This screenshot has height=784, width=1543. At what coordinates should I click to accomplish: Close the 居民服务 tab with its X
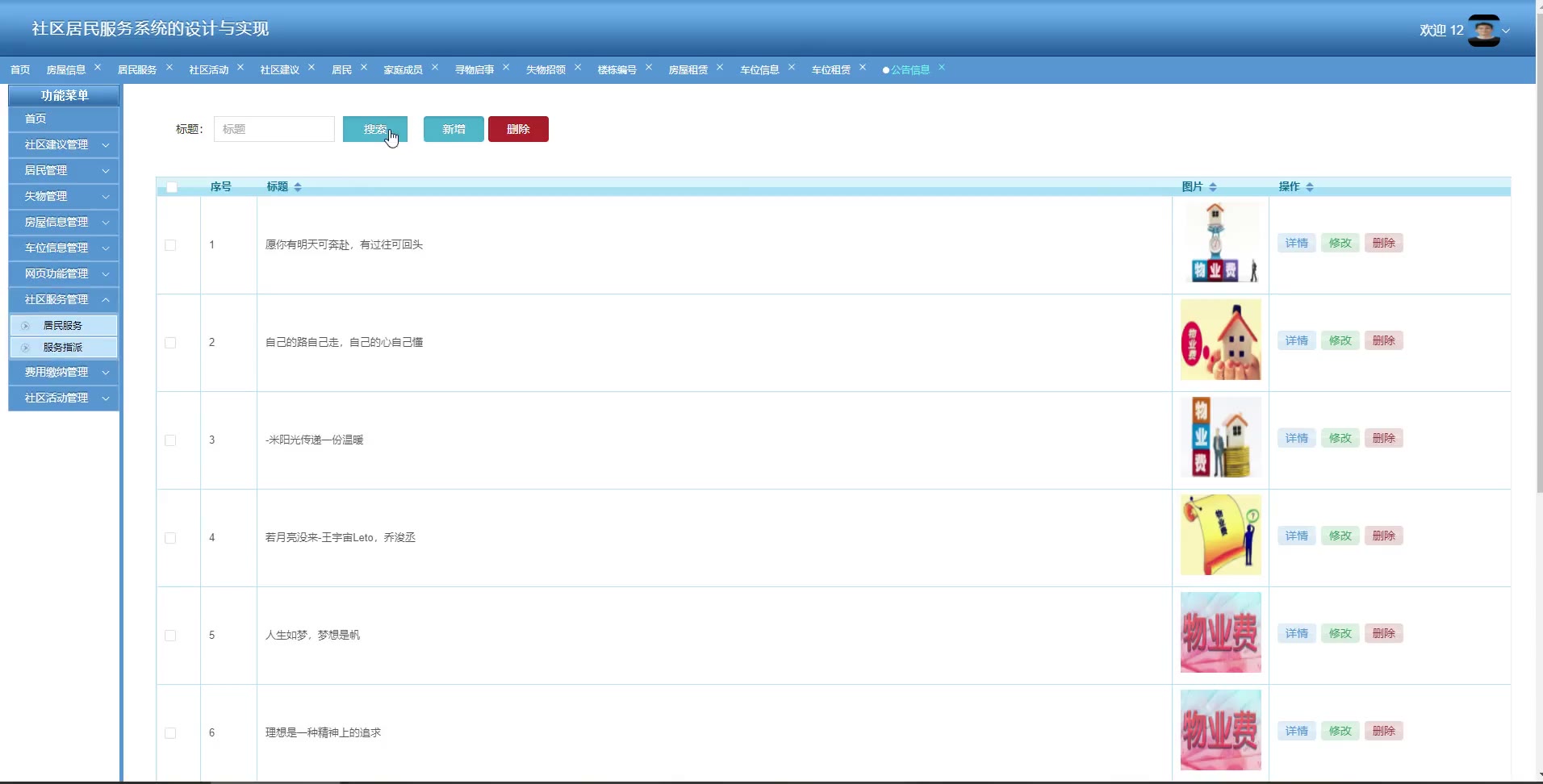[x=169, y=68]
